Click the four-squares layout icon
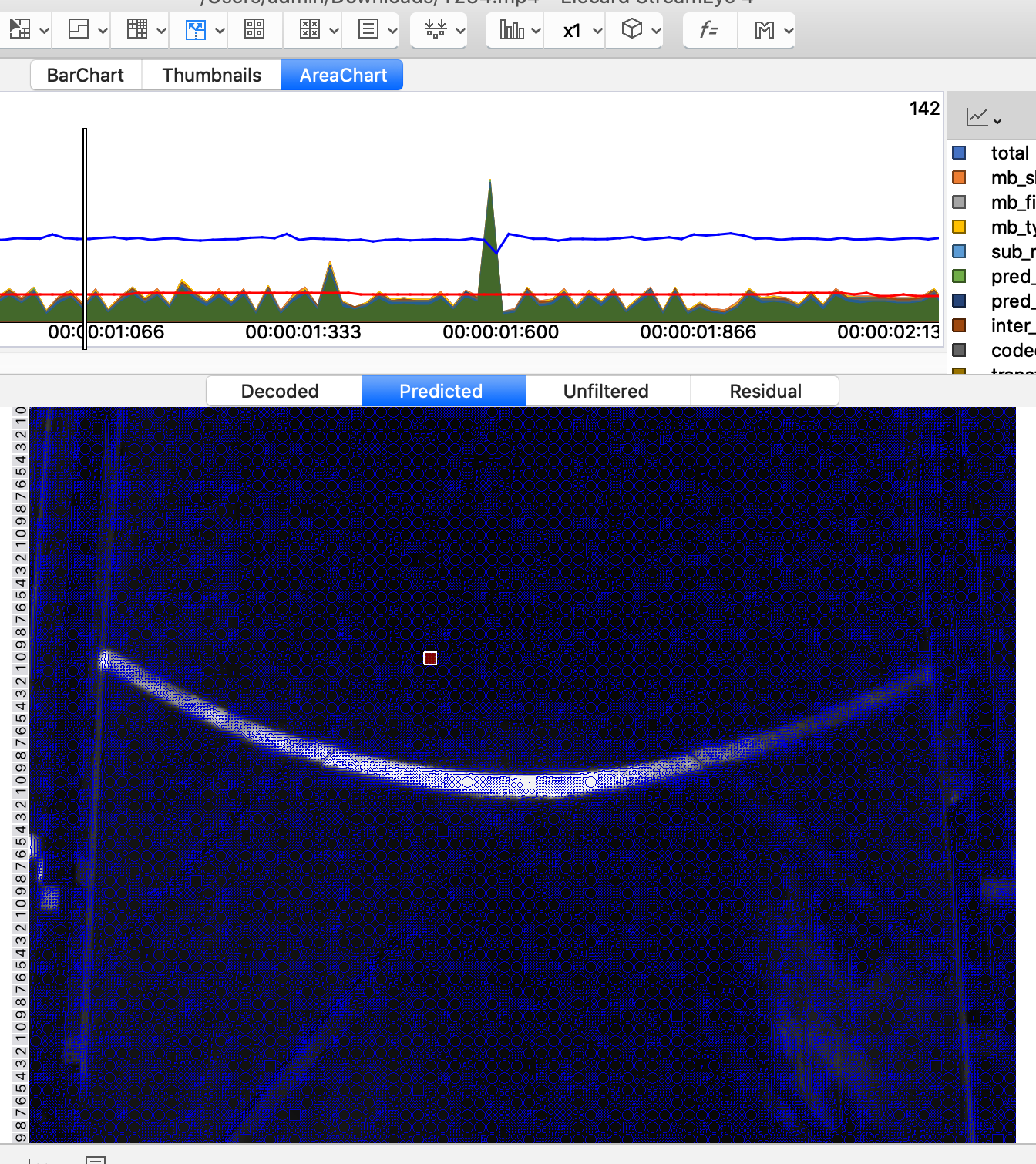This screenshot has width=1036, height=1164. coord(254,30)
